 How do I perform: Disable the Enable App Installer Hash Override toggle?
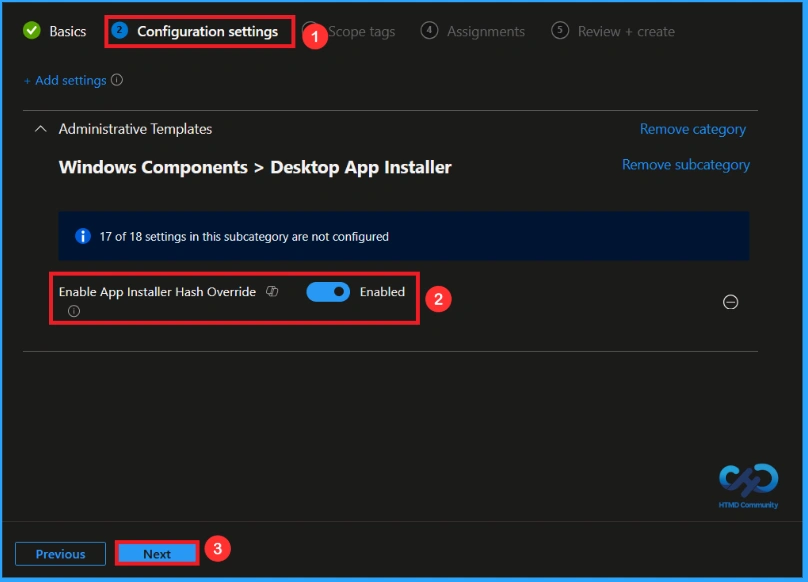pos(328,291)
